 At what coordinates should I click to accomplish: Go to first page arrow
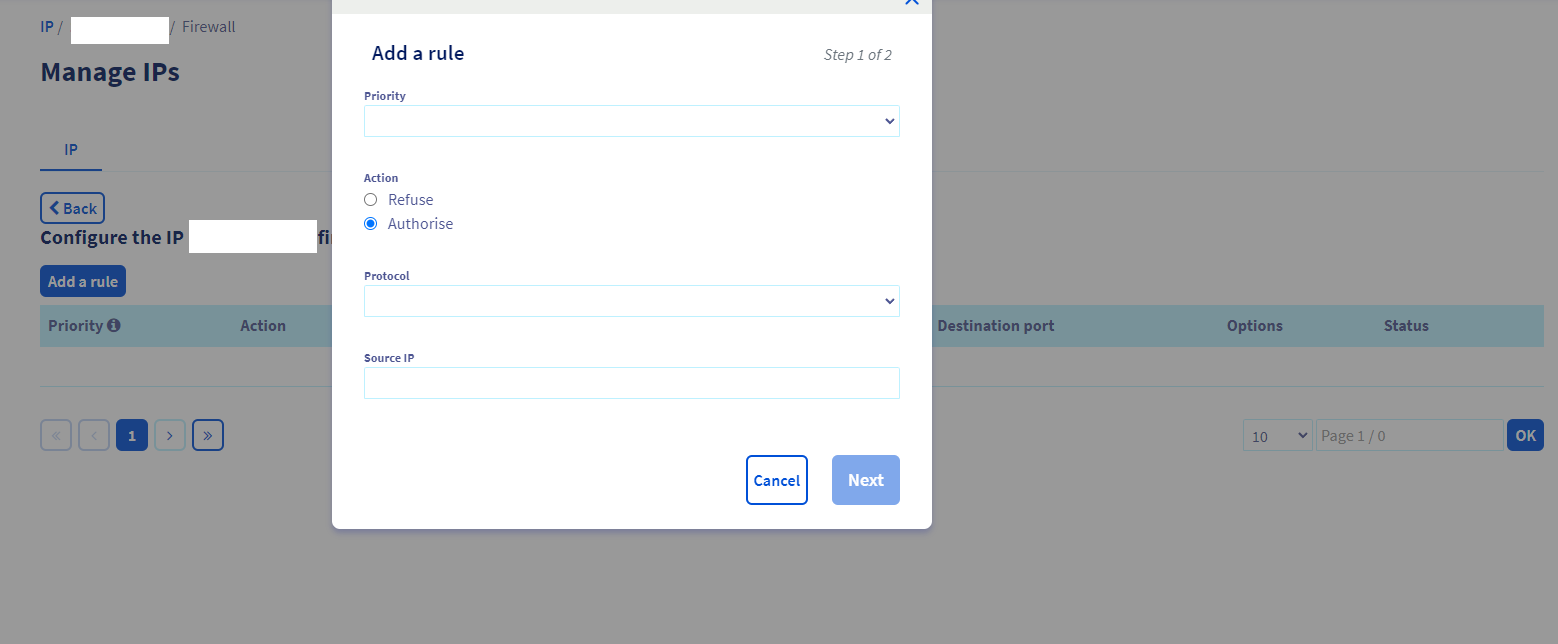pyautogui.click(x=56, y=435)
